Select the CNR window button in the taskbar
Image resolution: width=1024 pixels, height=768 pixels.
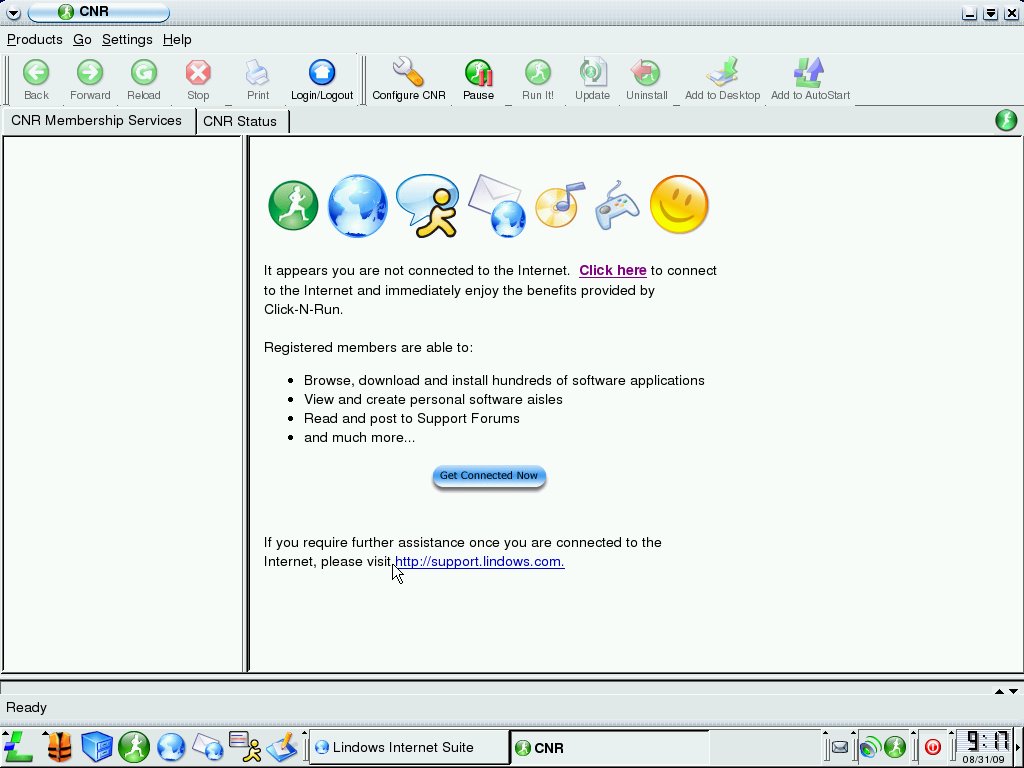(609, 748)
